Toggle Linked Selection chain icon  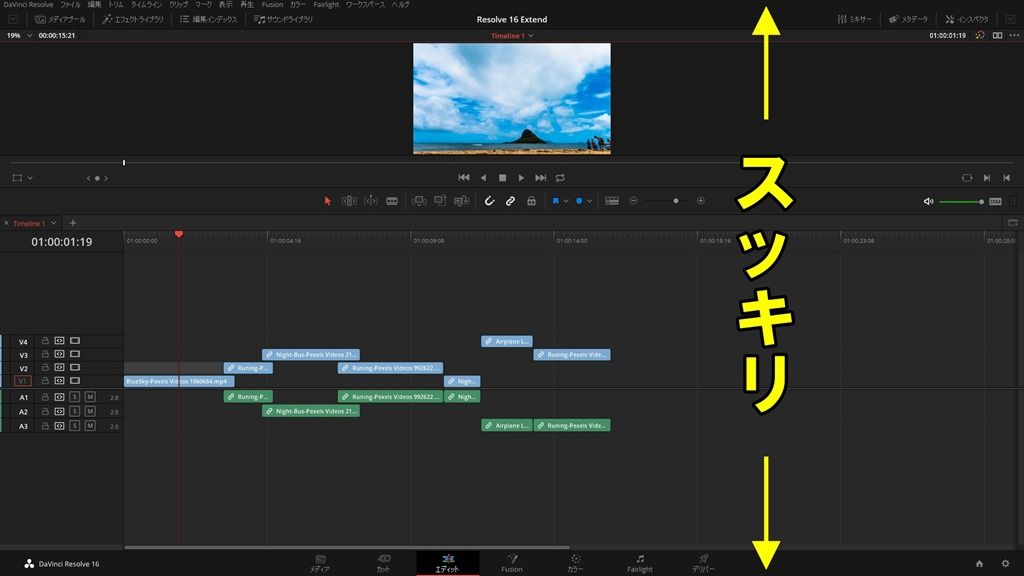tap(510, 201)
